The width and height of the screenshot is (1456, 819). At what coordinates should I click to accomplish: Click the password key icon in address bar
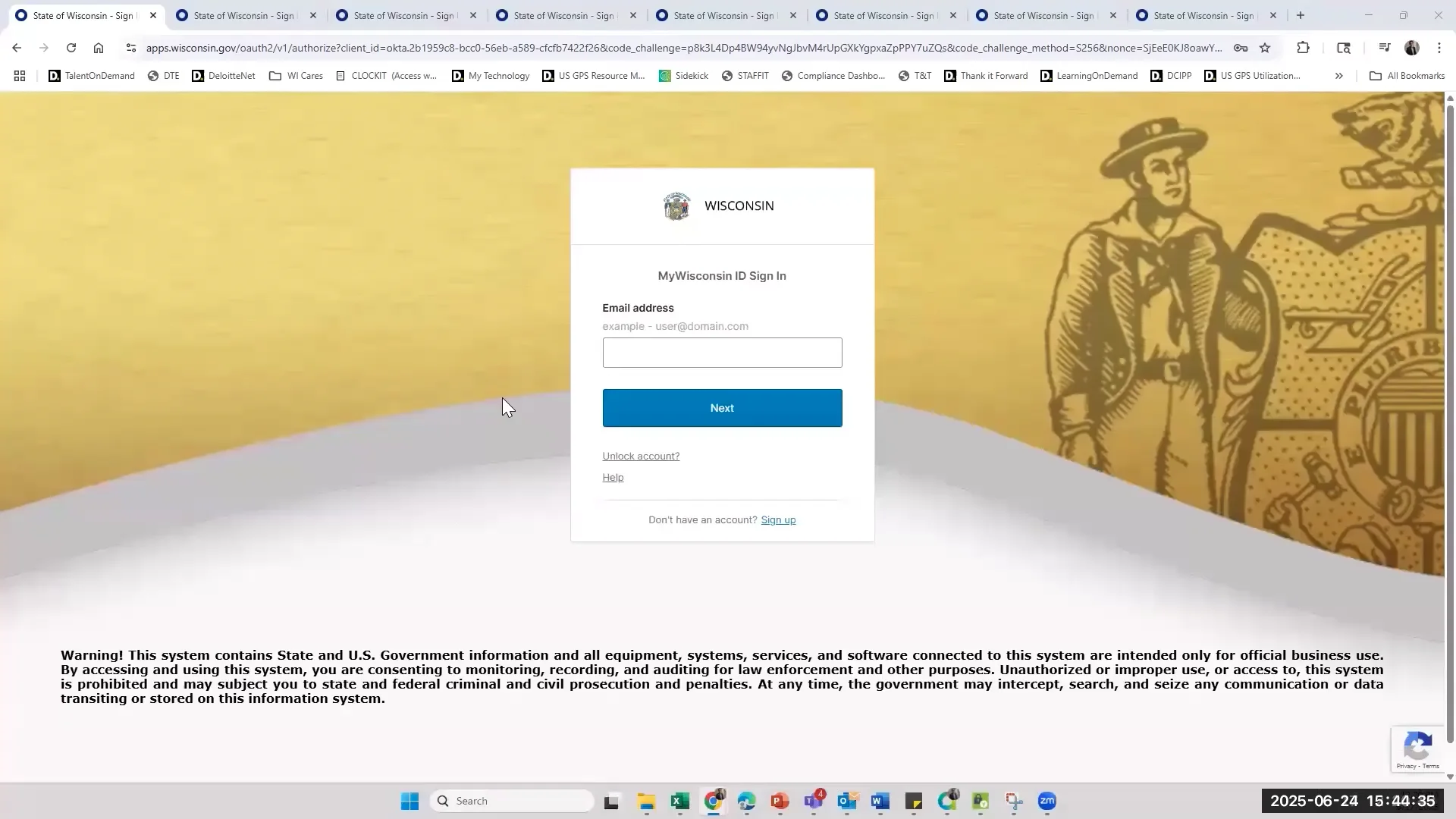[x=1241, y=48]
